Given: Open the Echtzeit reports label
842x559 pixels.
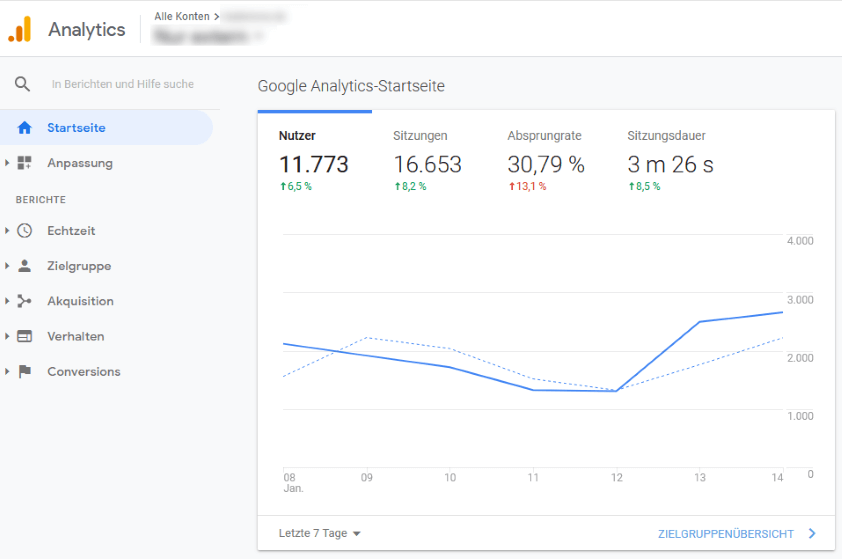Looking at the screenshot, I should point(71,230).
